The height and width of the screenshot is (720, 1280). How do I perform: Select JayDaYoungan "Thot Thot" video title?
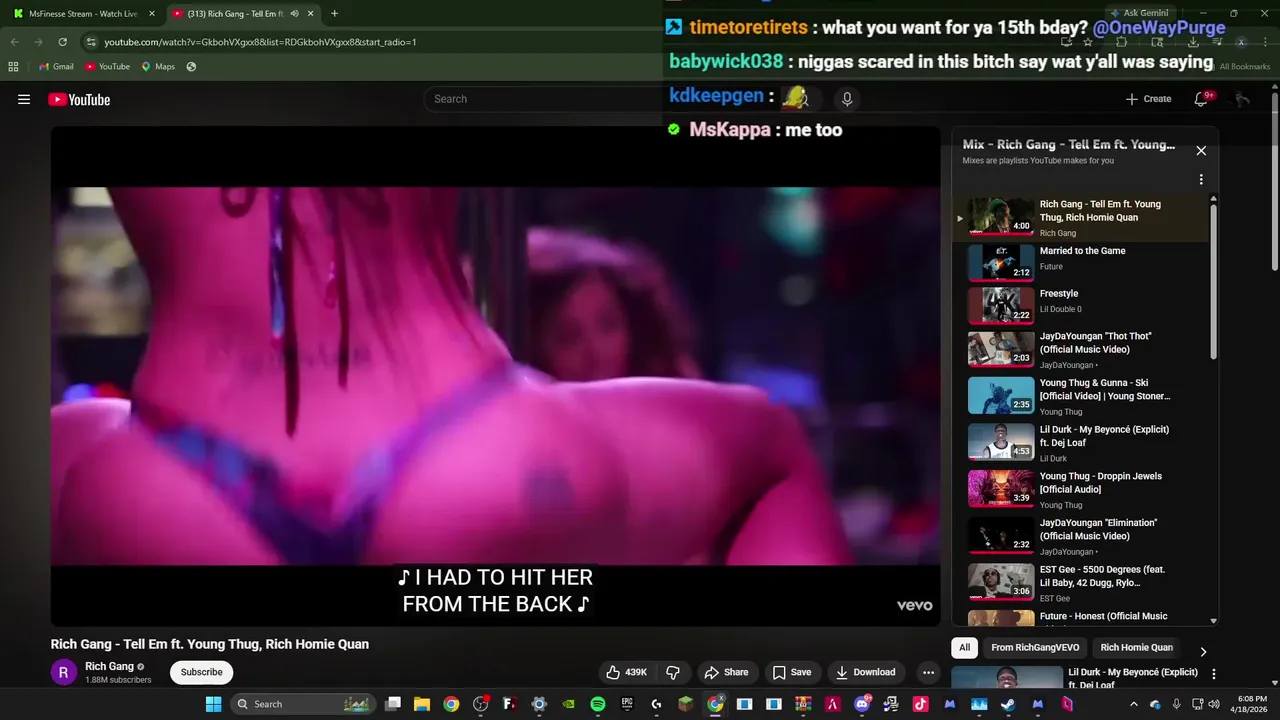[x=1095, y=343]
